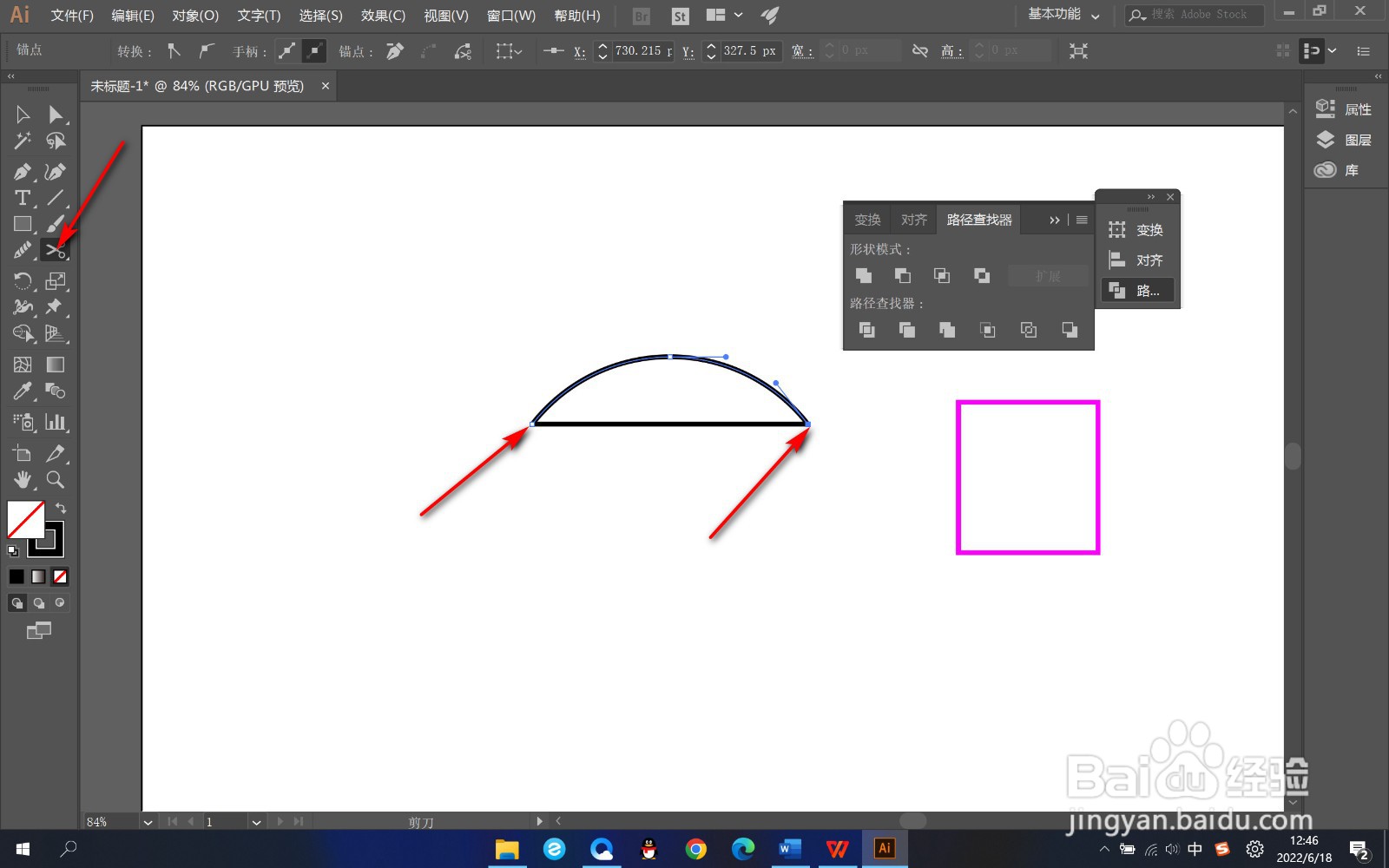Viewport: 1389px width, 868px height.
Task: Swap fill and stroke colors
Action: (x=61, y=508)
